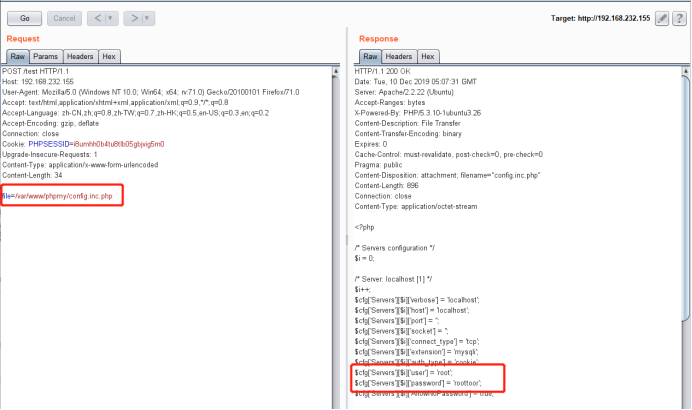Click the Cancel button
692x410 pixels.
[x=64, y=19]
